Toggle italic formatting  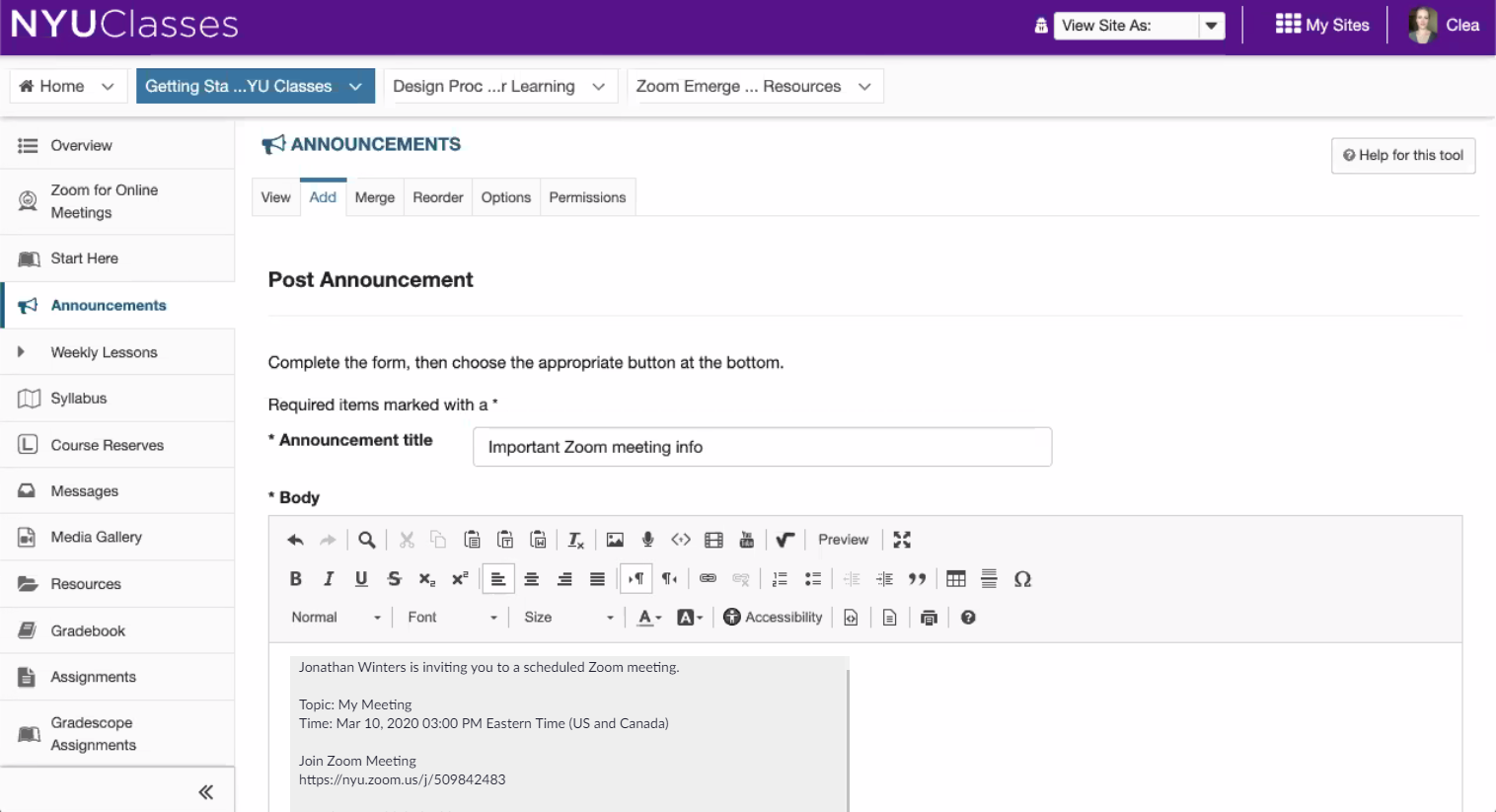tap(329, 579)
